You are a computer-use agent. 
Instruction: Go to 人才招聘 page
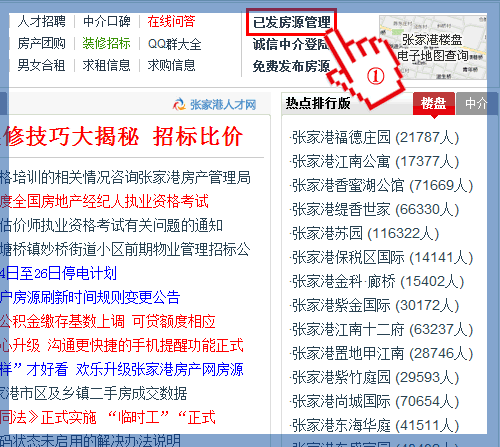pos(42,21)
